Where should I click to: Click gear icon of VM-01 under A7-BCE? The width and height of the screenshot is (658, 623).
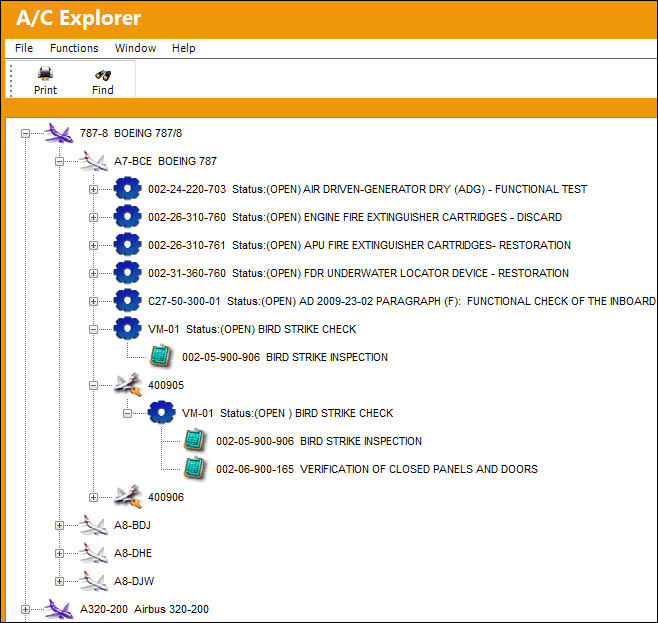(128, 329)
